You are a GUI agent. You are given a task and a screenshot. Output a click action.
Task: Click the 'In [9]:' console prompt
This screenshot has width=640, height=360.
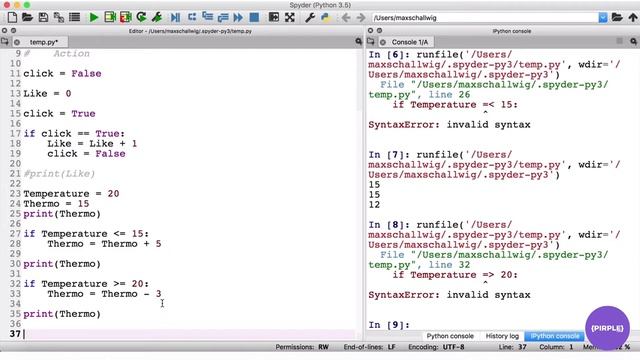[x=389, y=325]
